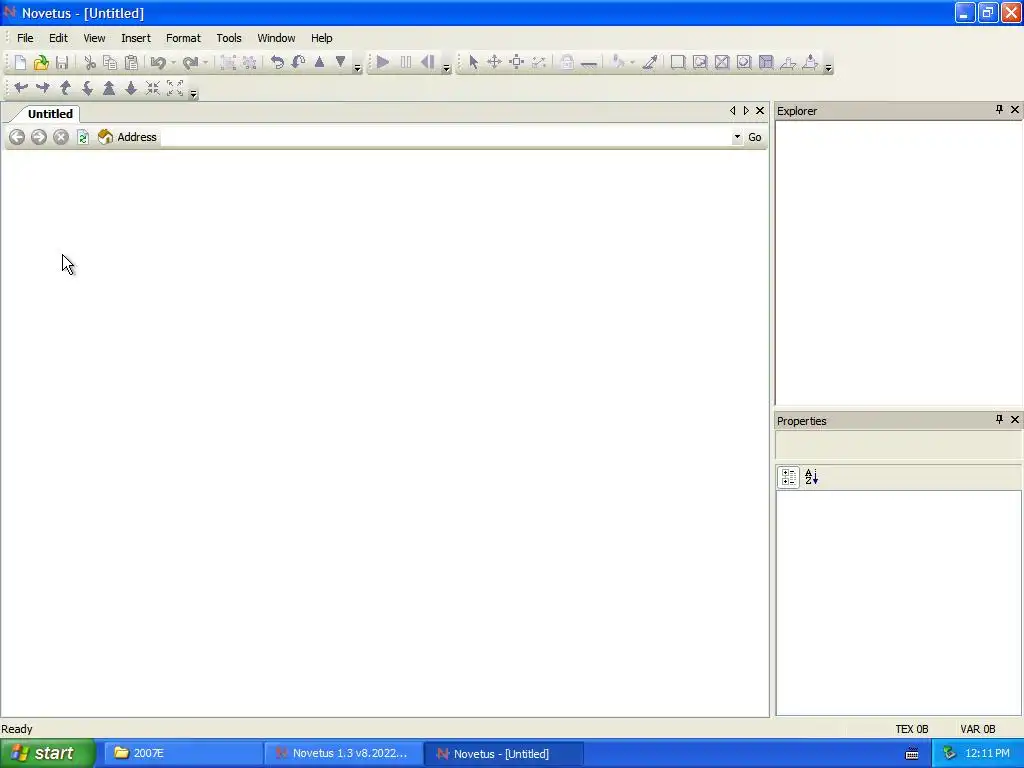The width and height of the screenshot is (1024, 768).
Task: Click the Fill paint bucket tool
Action: (617, 63)
